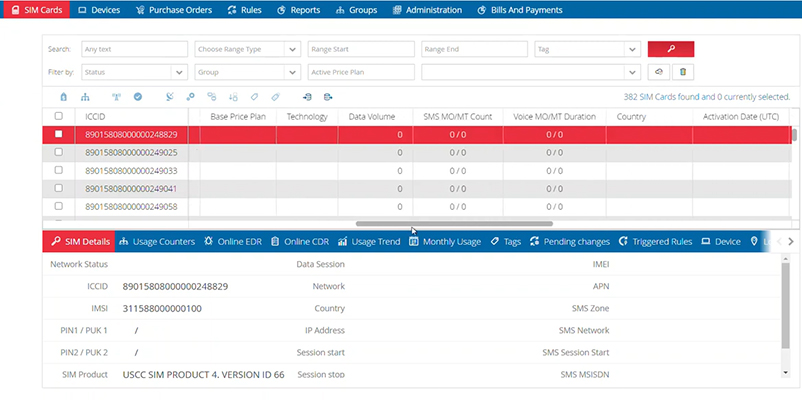
Task: Click the red magnifier search button
Action: pos(670,49)
